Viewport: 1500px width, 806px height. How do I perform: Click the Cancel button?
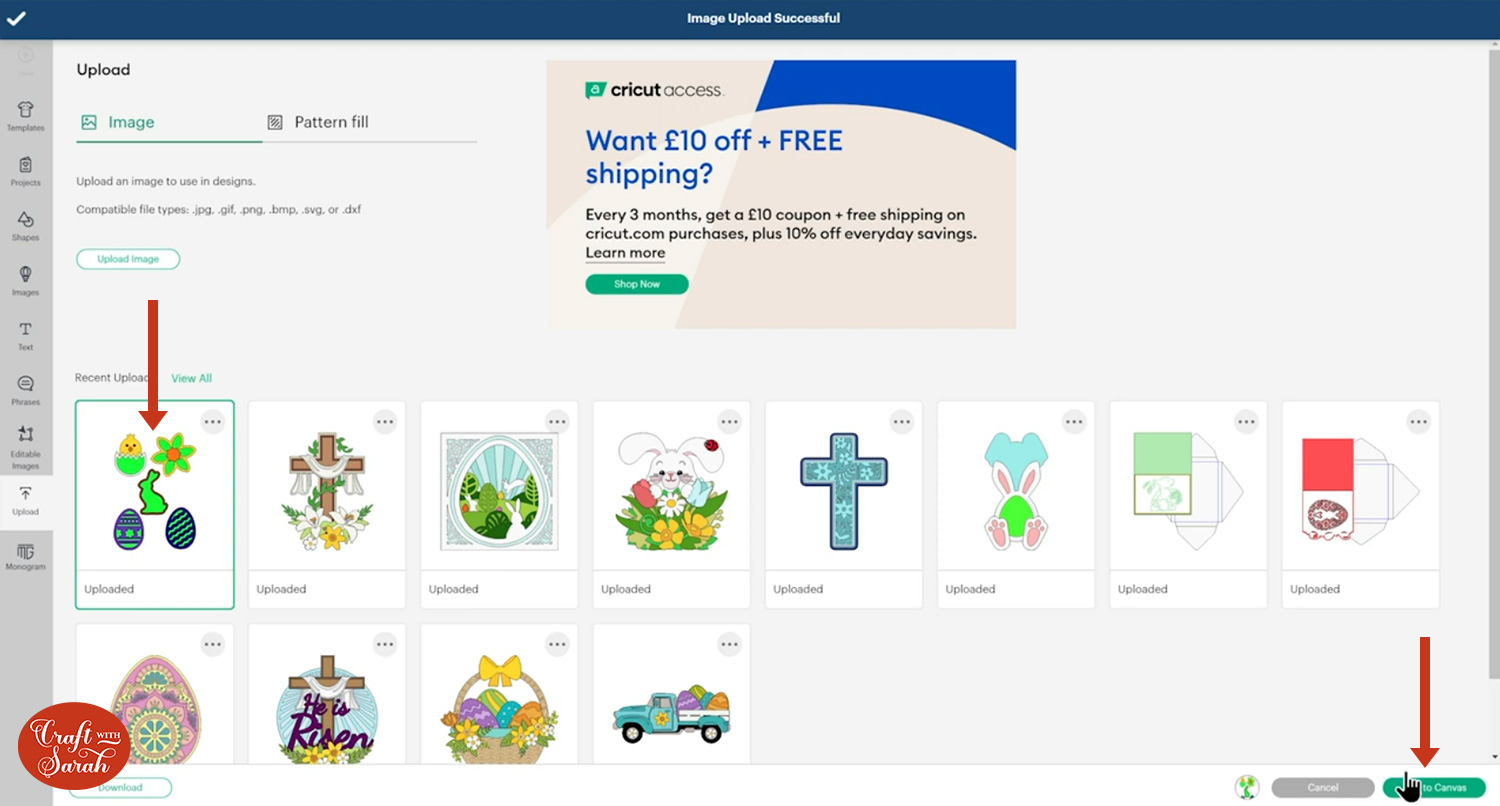coord(1323,788)
